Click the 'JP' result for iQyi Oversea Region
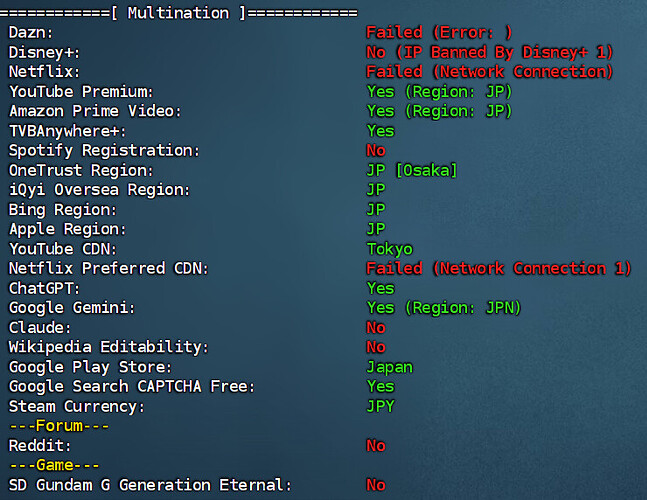The height and width of the screenshot is (500, 647). (376, 190)
